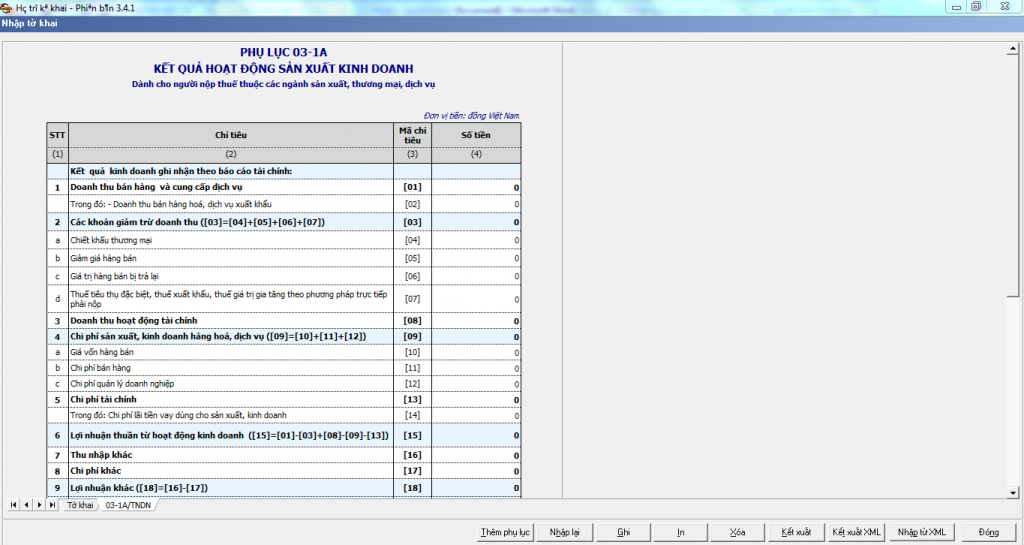Select the 03-1A/TNDN sheet tab
1024x545 pixels.
[128, 506]
